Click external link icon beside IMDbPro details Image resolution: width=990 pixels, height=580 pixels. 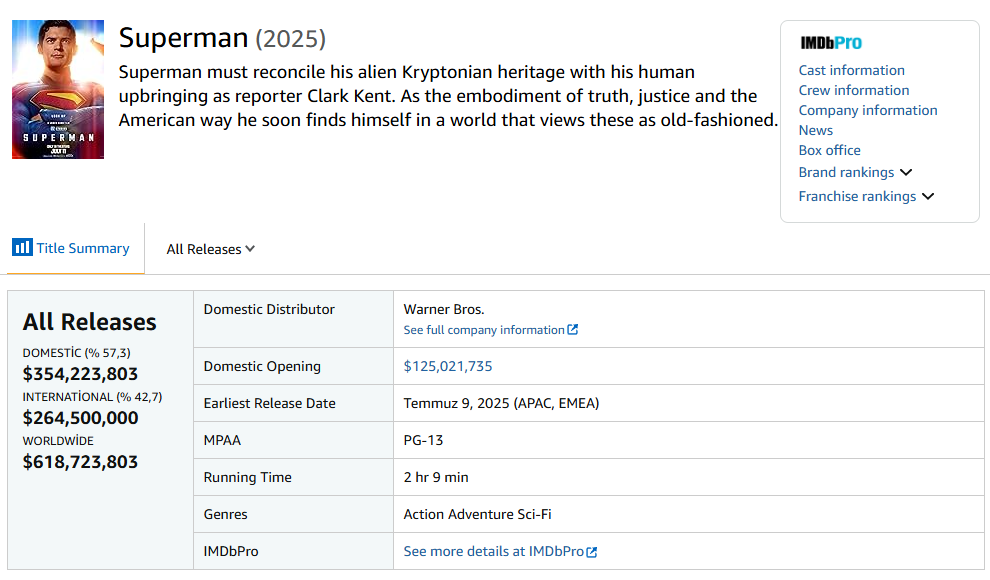point(592,552)
